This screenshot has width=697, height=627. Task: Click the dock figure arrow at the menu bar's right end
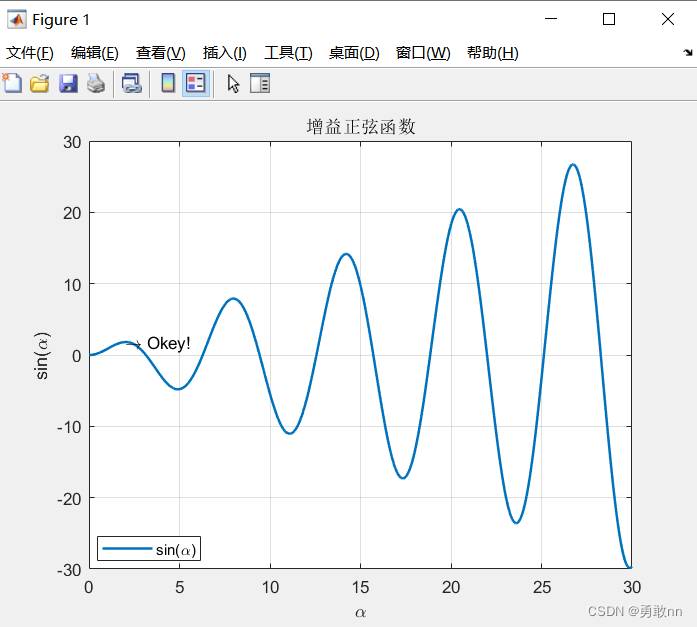(x=688, y=52)
